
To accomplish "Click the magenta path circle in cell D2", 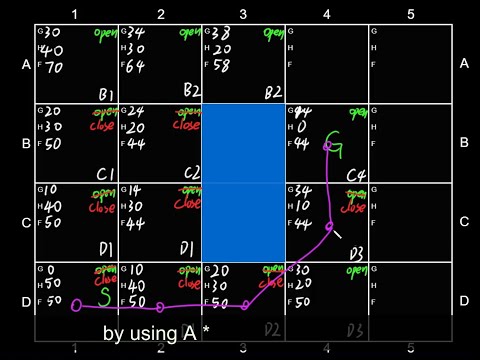I will pos(160,307).
